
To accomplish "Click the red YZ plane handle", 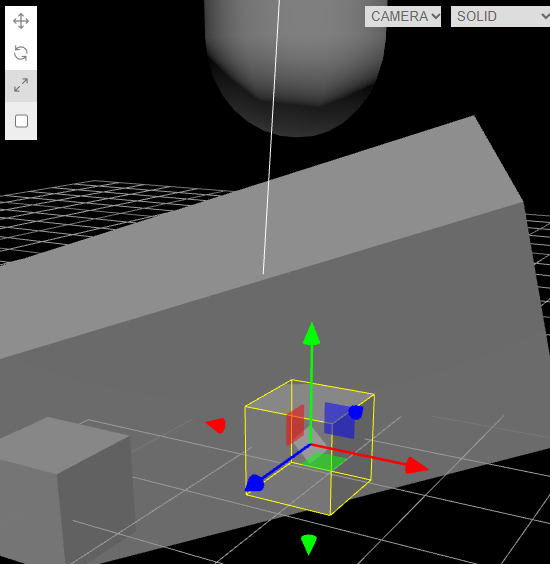I will click(295, 425).
